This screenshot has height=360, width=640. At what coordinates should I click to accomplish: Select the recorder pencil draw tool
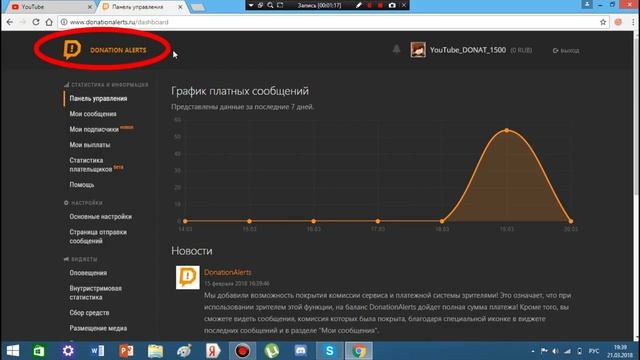[358, 5]
